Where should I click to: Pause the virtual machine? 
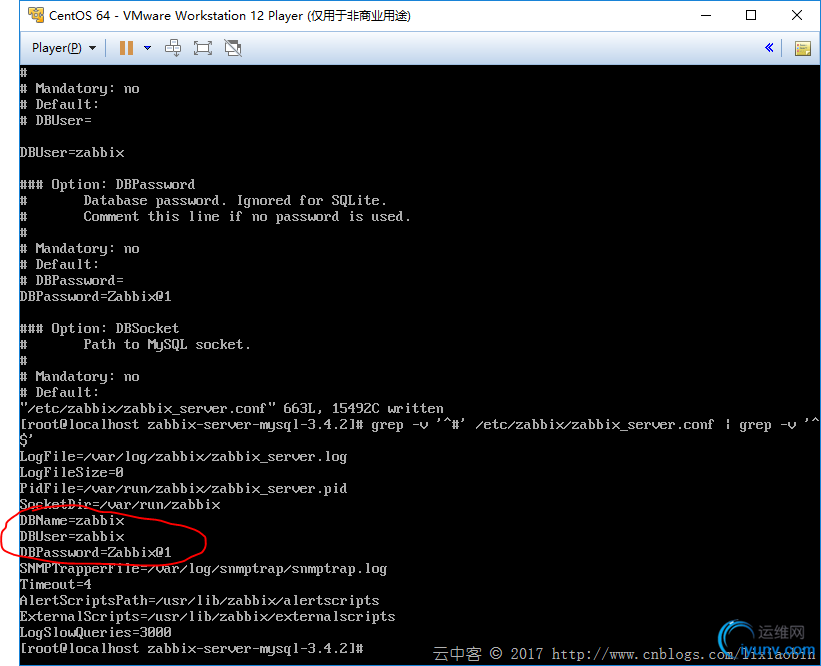(x=126, y=48)
